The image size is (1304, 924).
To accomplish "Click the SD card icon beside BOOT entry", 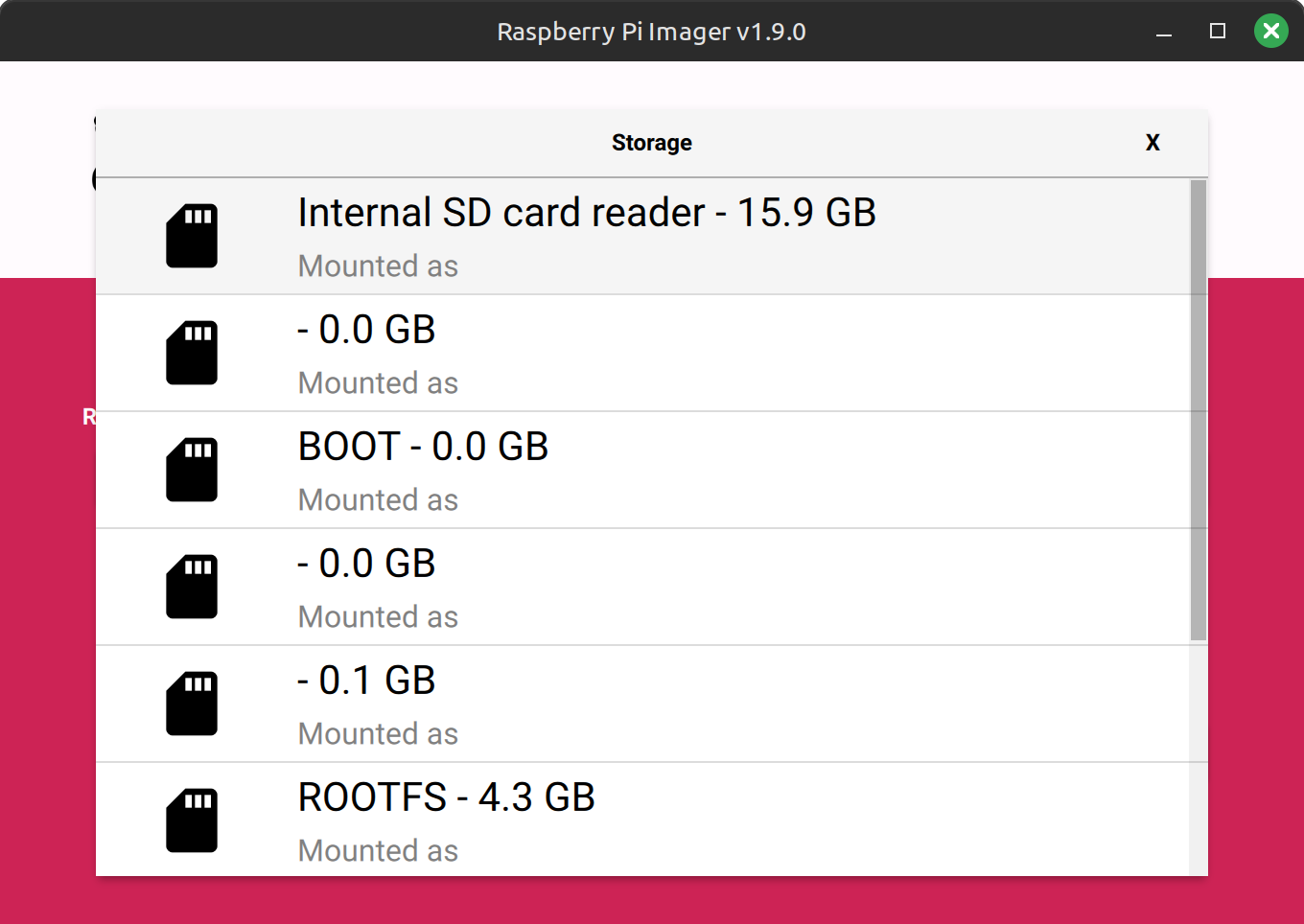I will tap(192, 470).
